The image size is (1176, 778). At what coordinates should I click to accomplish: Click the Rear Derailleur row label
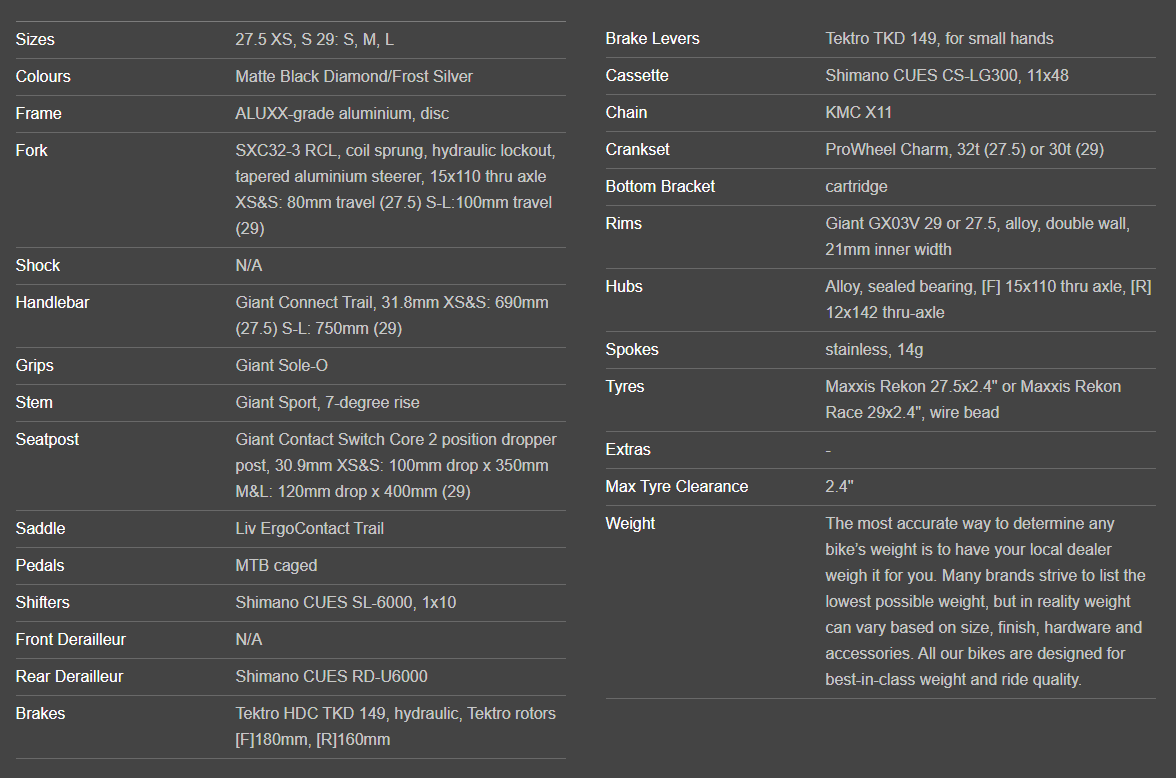click(x=69, y=677)
